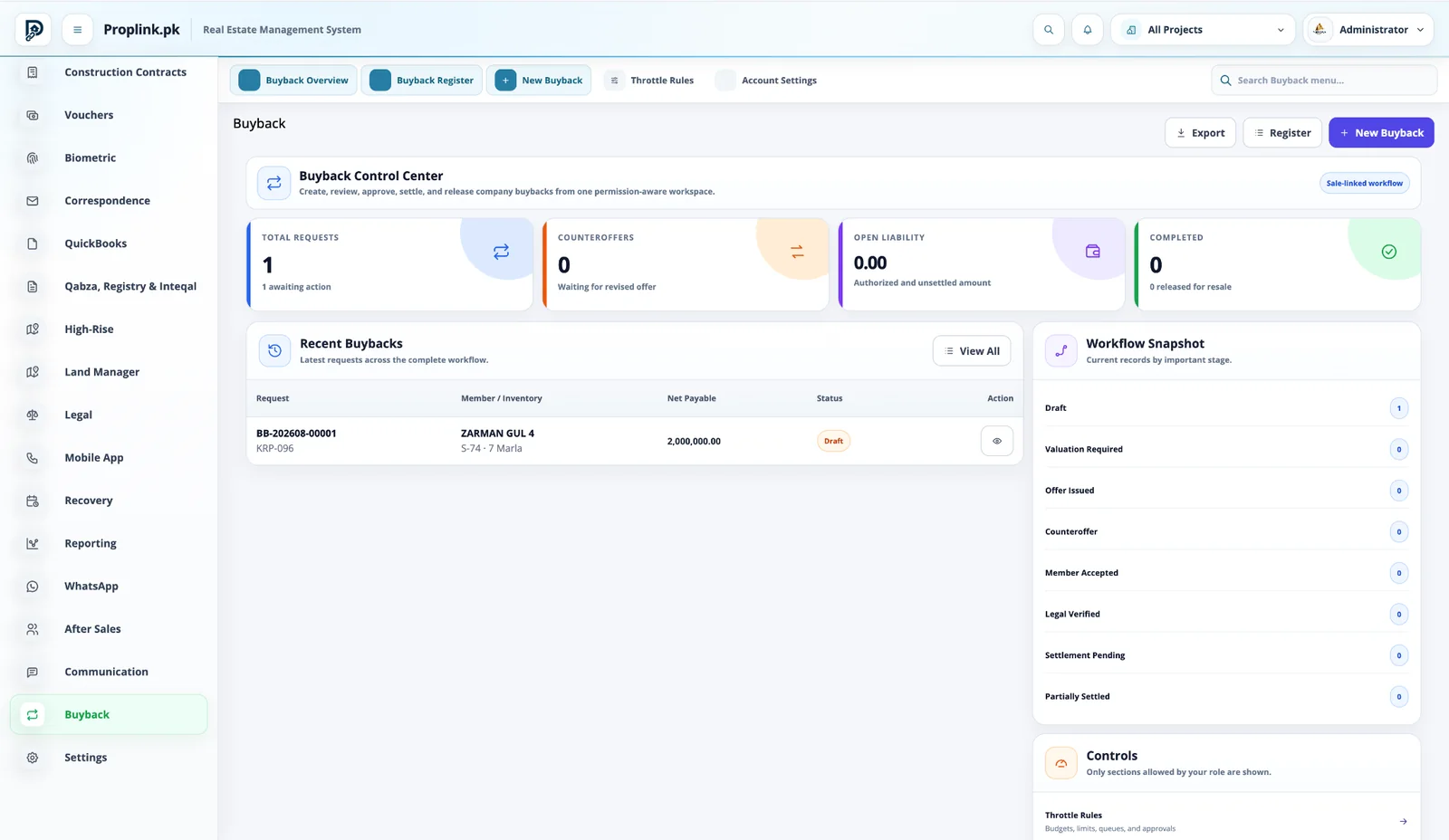
Task: Click the Settings gear icon
Action: (33, 758)
